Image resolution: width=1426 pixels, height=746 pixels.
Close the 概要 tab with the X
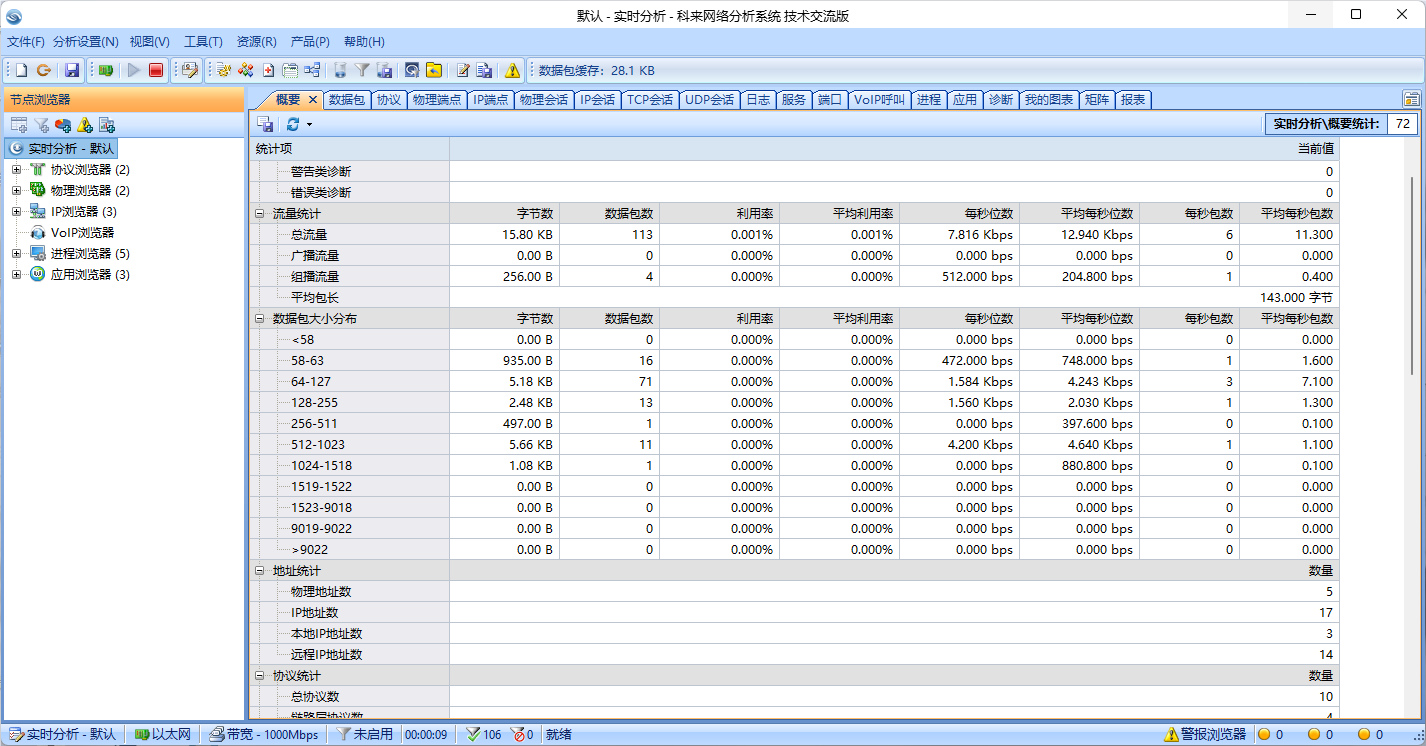tap(312, 100)
